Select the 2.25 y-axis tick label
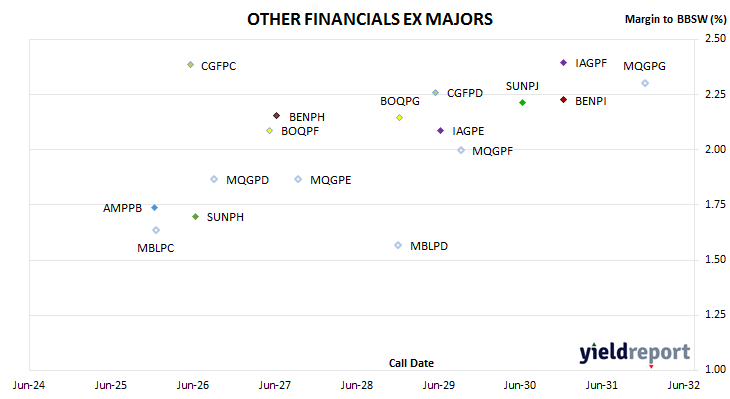This screenshot has width=730, height=399. [716, 95]
